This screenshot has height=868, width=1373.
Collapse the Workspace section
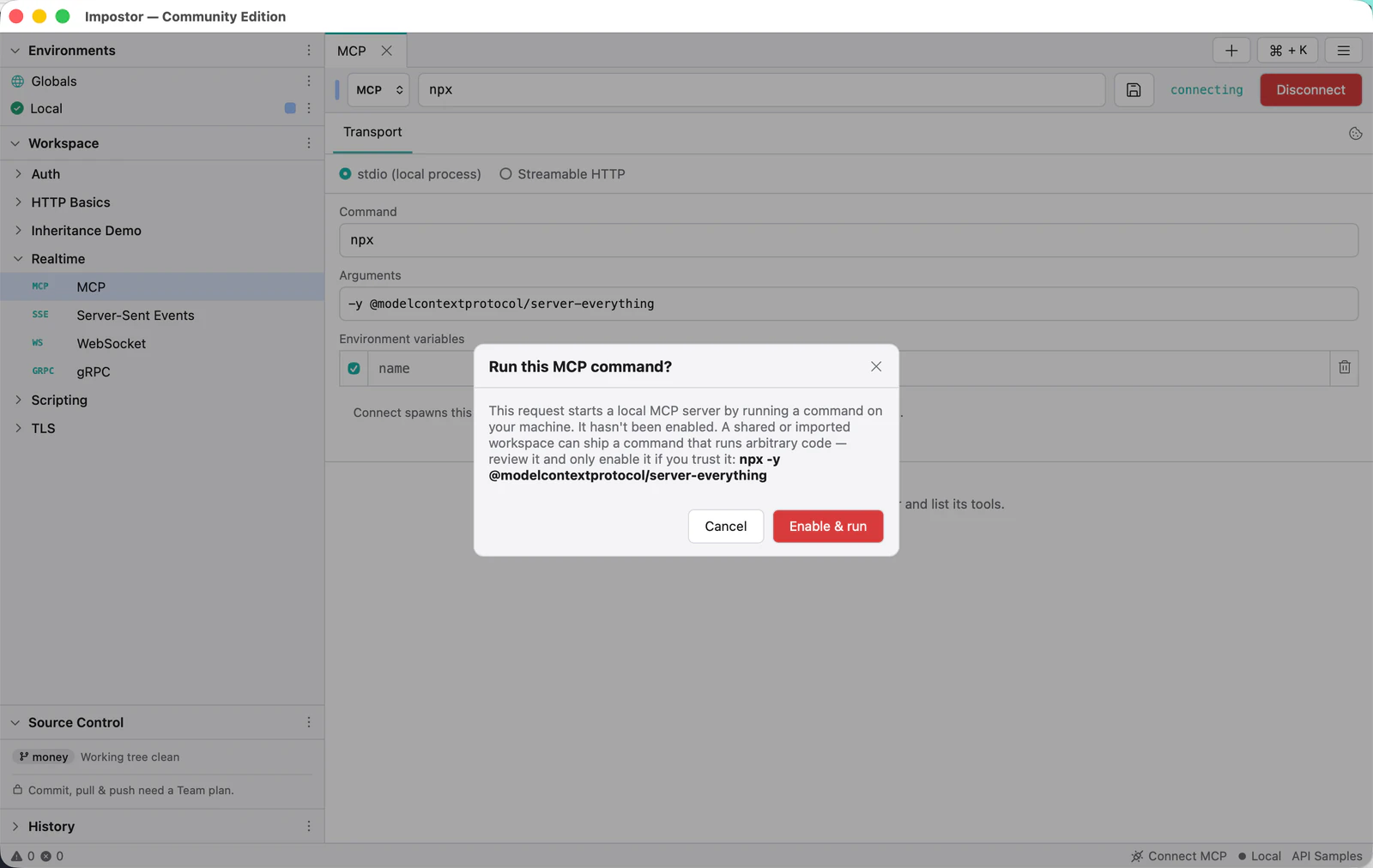15,143
